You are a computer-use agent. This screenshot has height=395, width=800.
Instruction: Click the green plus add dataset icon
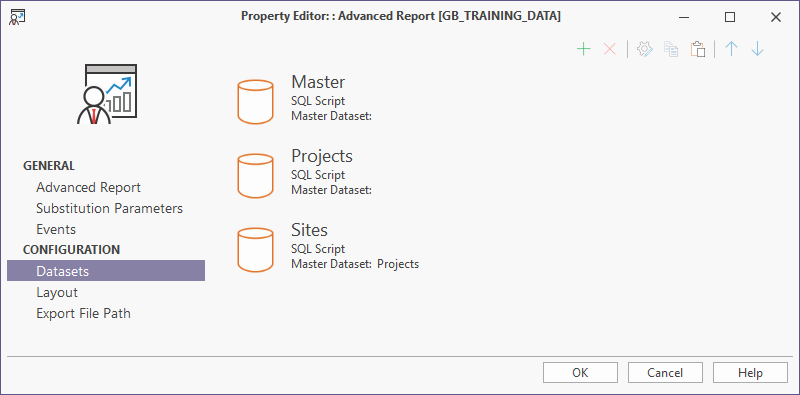pos(583,49)
